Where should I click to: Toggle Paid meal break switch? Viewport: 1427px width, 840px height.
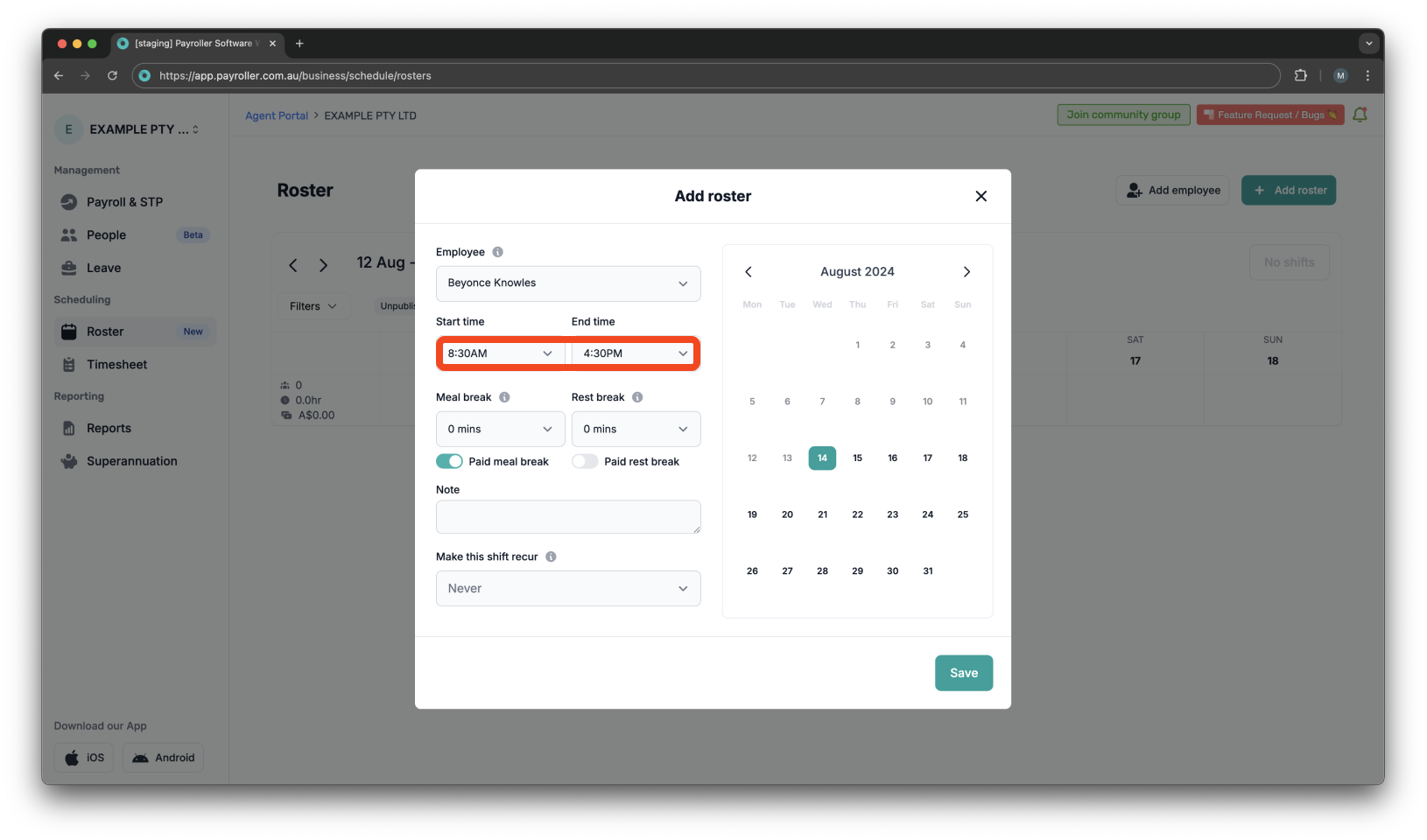pyautogui.click(x=449, y=461)
